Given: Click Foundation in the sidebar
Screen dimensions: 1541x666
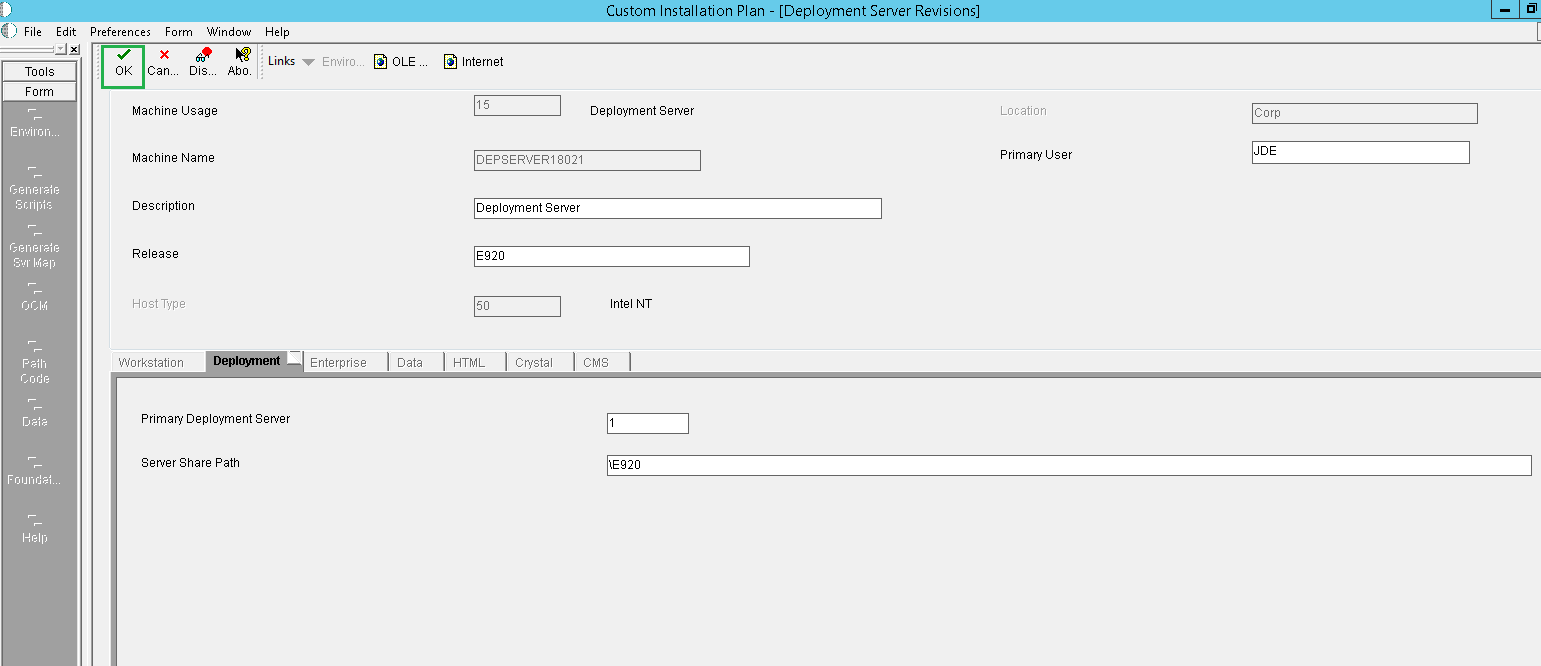Looking at the screenshot, I should [x=33, y=472].
